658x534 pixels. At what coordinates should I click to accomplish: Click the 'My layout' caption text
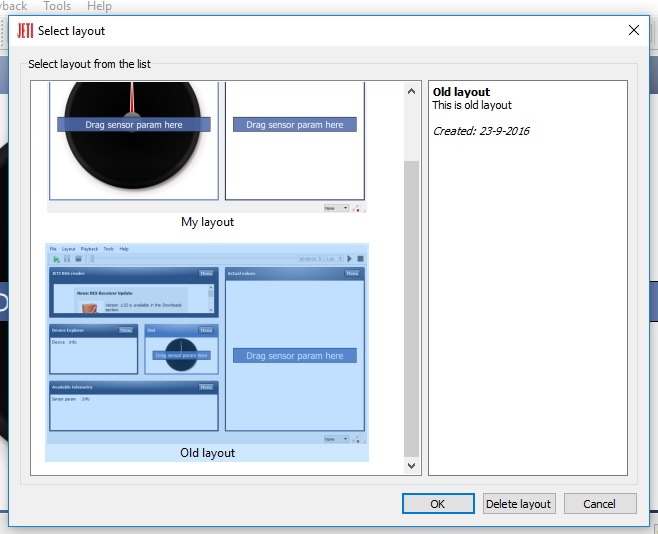[207, 222]
